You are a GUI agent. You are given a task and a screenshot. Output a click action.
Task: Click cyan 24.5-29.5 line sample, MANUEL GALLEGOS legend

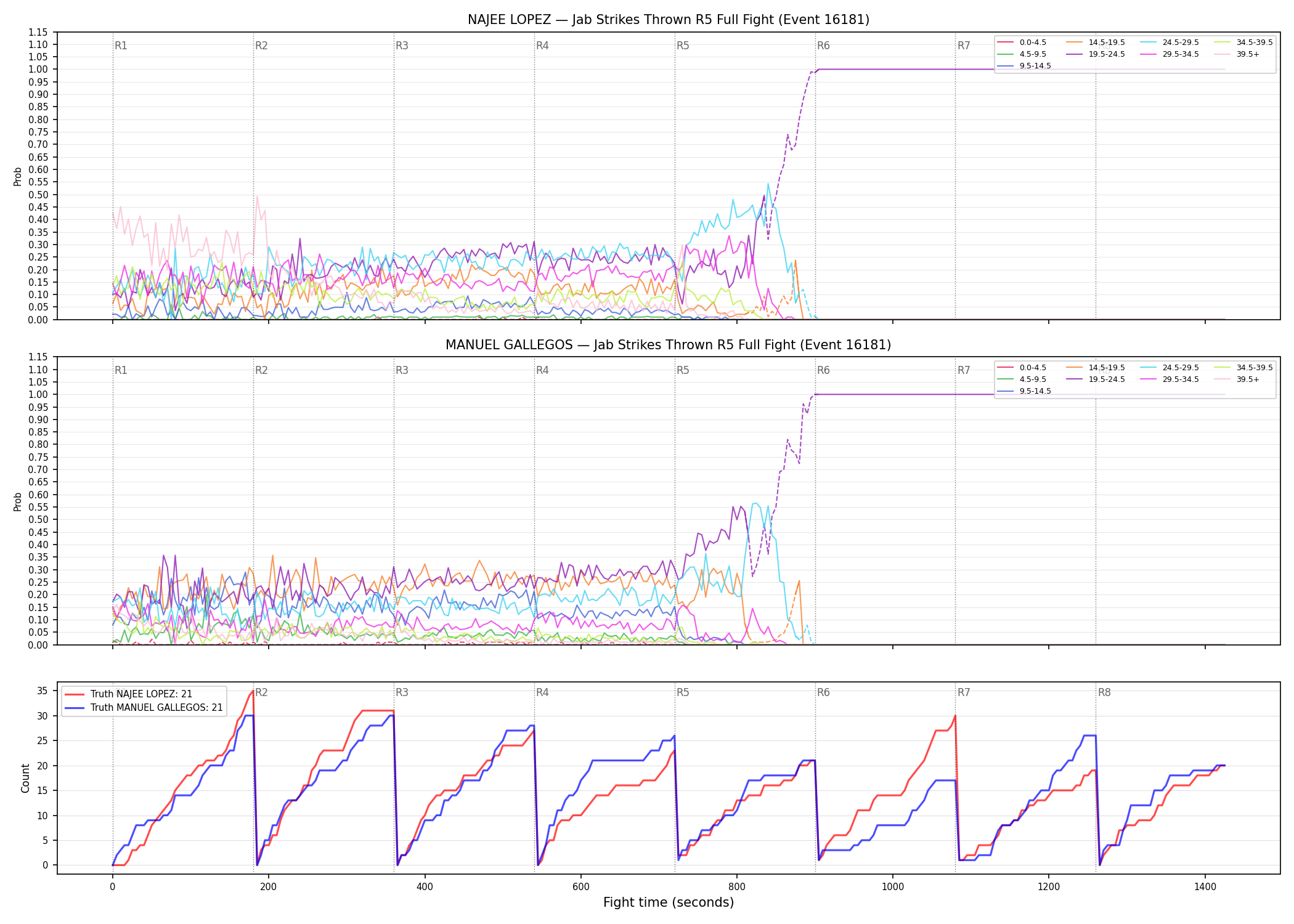[x=1148, y=368]
